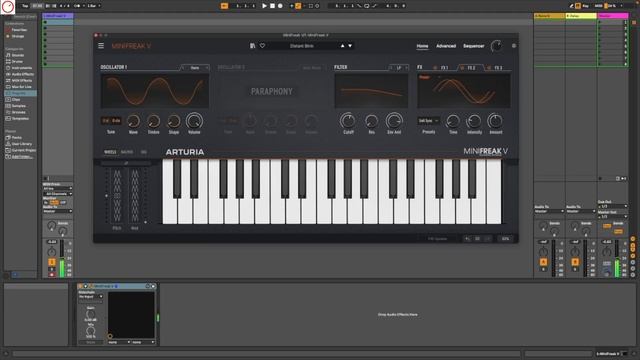Click the preset name field in MiniFreak header
This screenshot has width=640, height=360.
click(x=302, y=46)
